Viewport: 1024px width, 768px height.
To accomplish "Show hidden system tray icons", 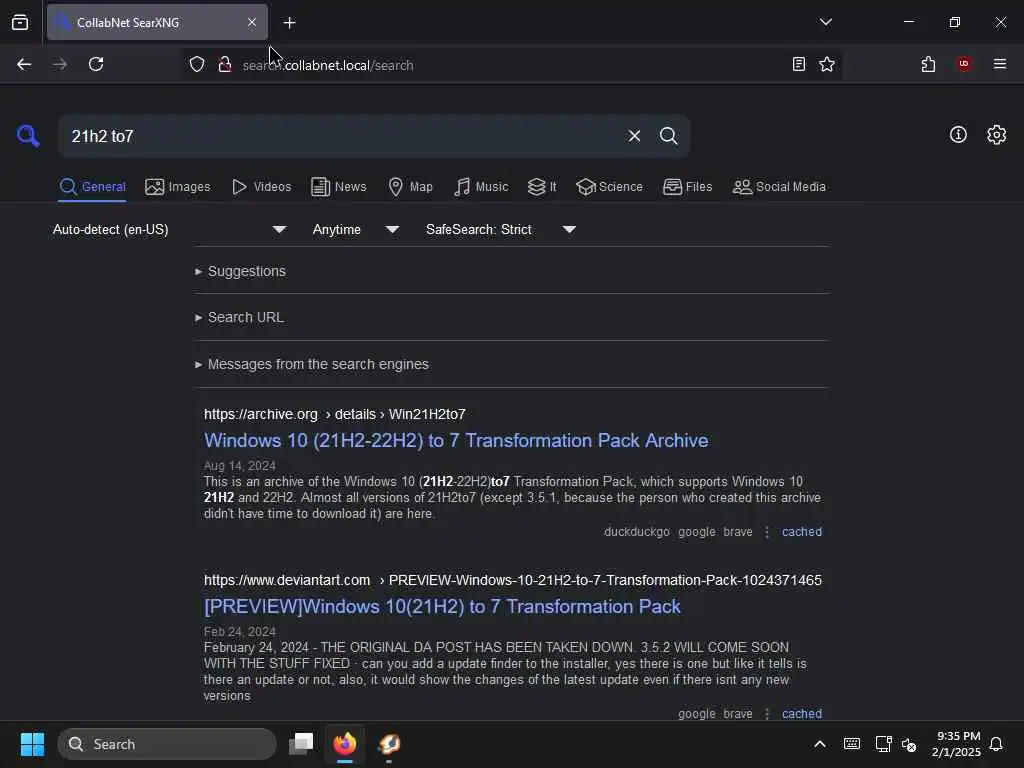I will click(x=820, y=744).
